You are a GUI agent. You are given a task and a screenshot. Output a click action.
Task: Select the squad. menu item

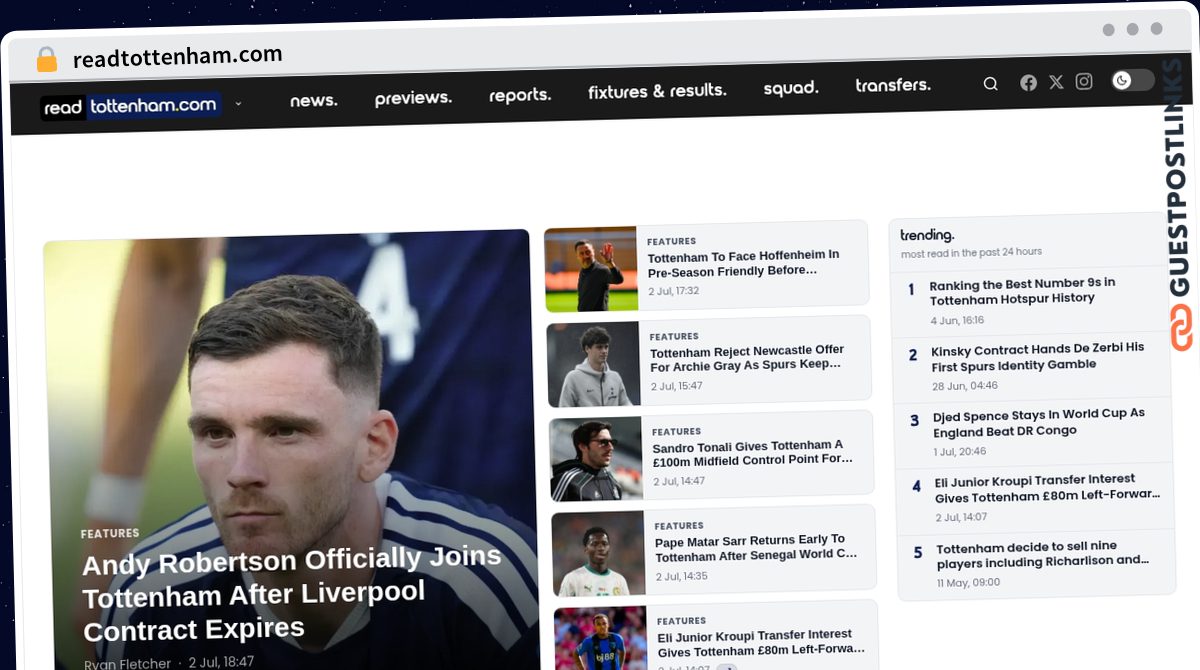pos(791,88)
